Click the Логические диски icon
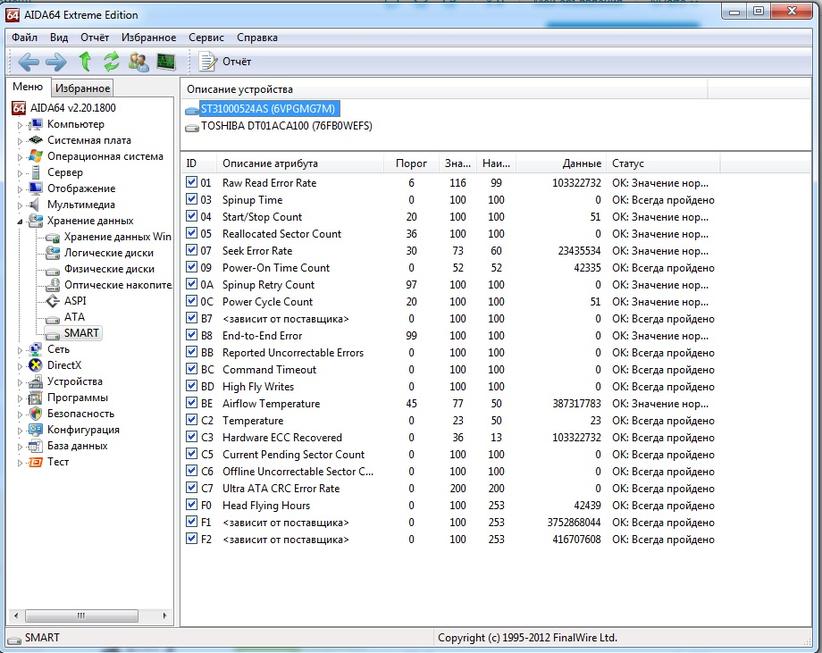 [x=52, y=253]
